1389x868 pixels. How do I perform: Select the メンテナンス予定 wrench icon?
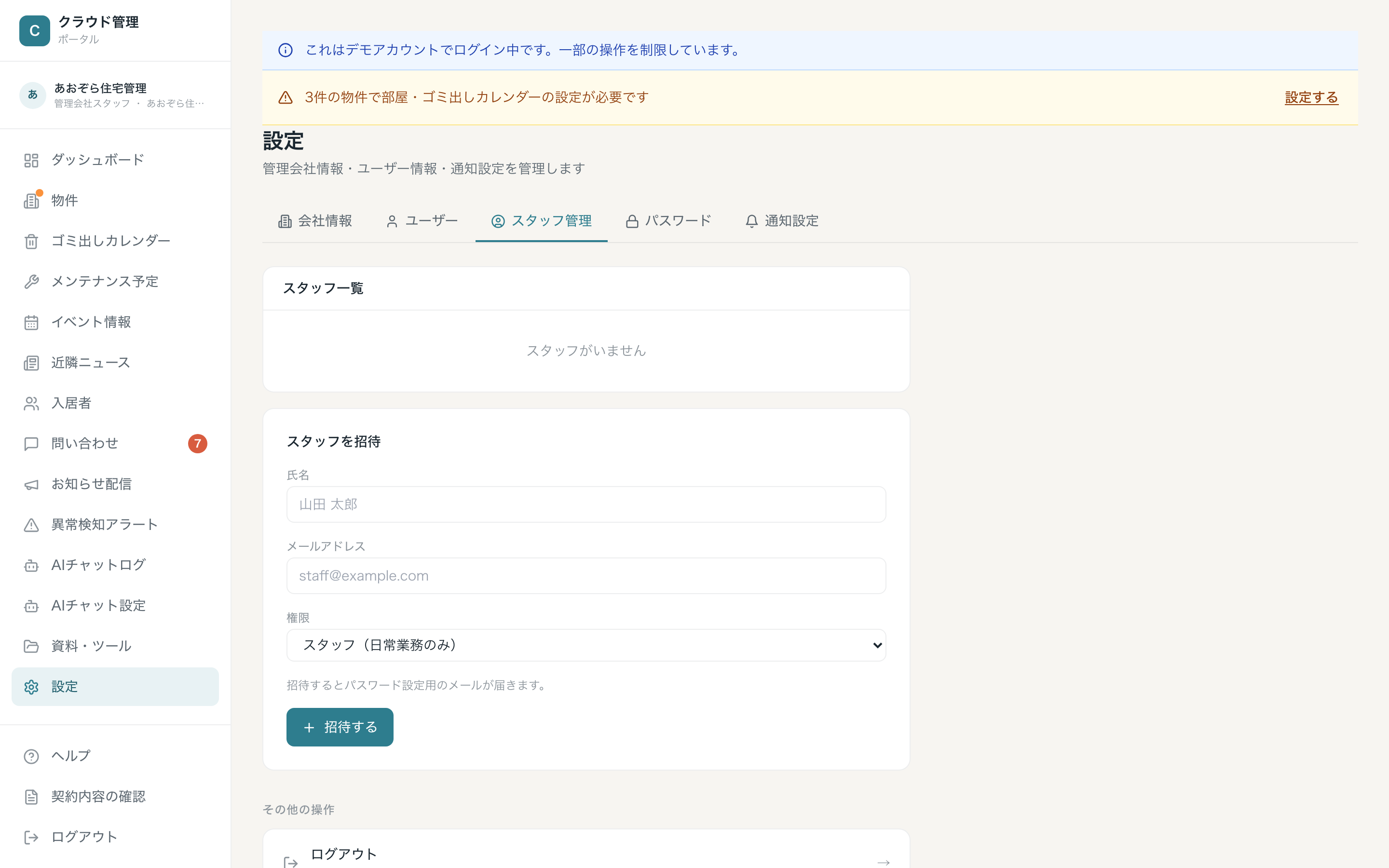point(31,282)
